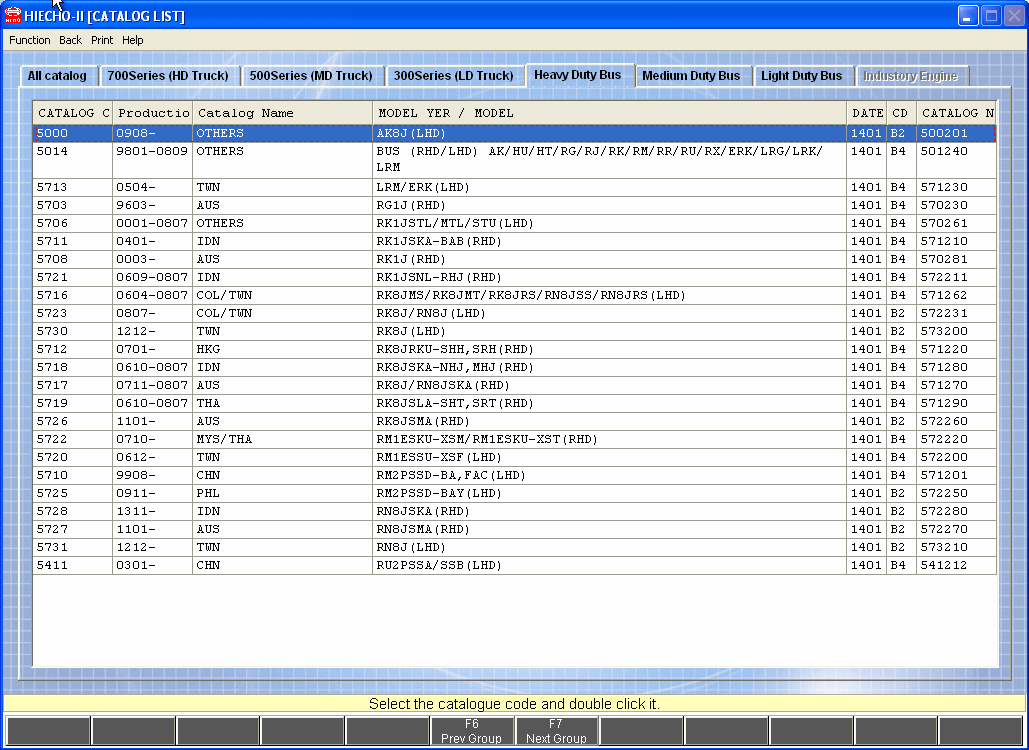This screenshot has height=750, width=1029.
Task: Click the MODEL YER / MODEL column header
Action: point(609,113)
